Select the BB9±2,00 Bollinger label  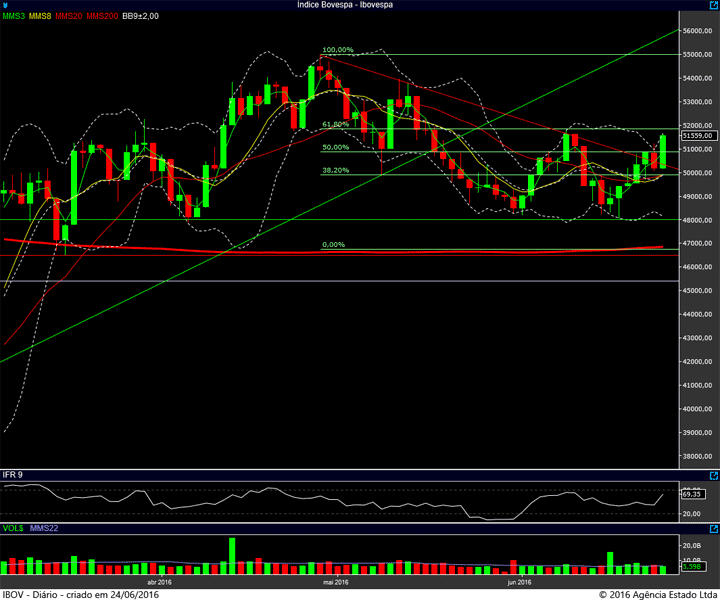[141, 16]
